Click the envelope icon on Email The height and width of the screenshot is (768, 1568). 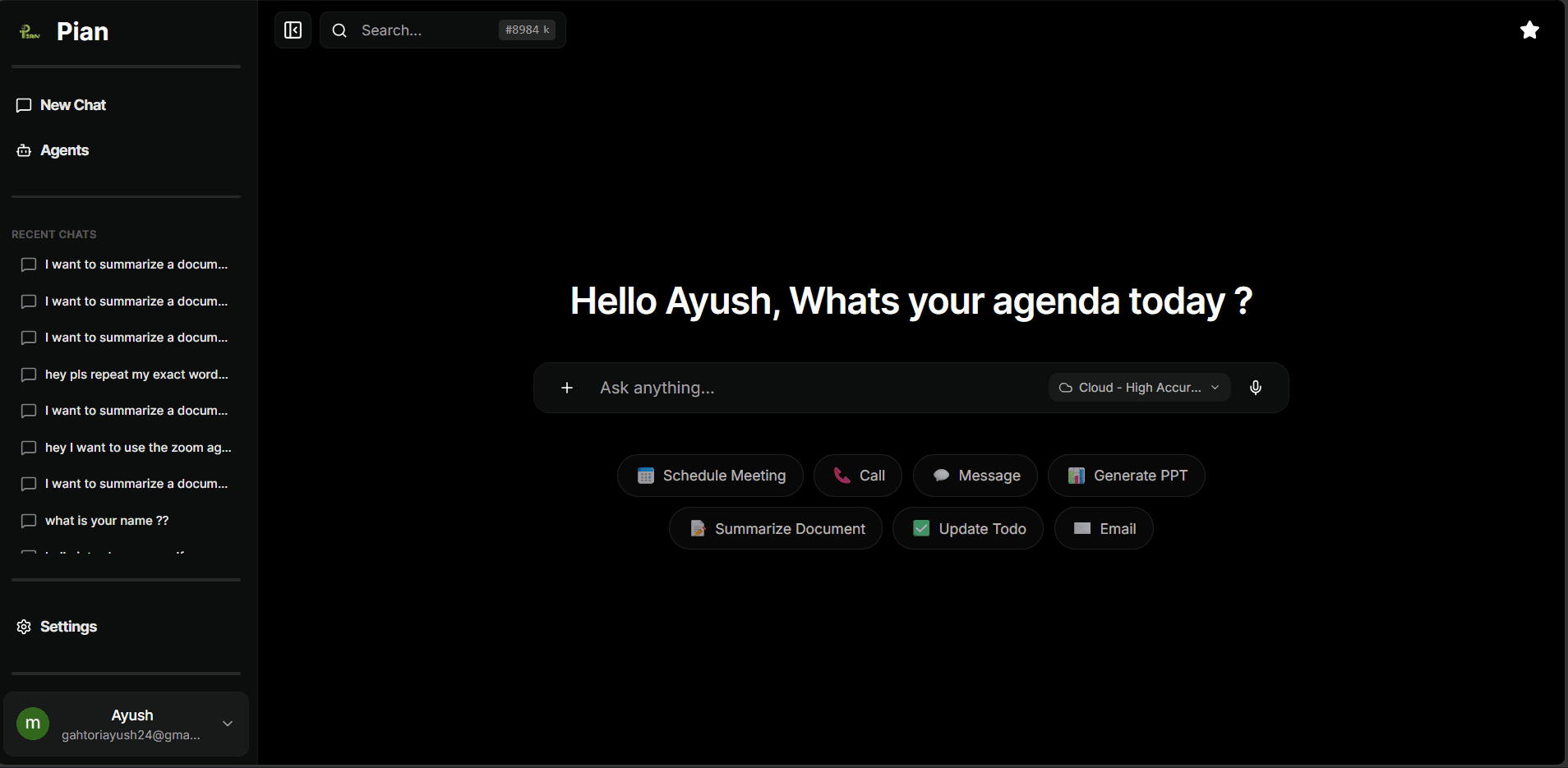point(1082,528)
